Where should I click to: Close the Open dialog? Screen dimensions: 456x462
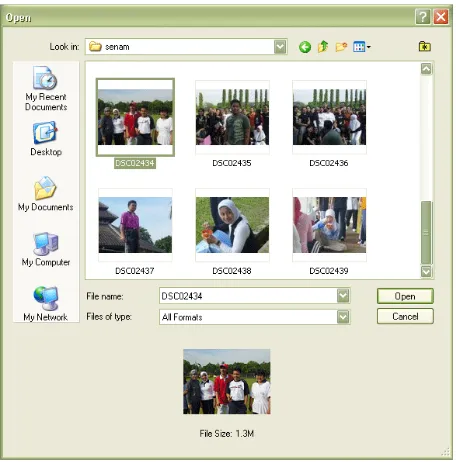441,16
